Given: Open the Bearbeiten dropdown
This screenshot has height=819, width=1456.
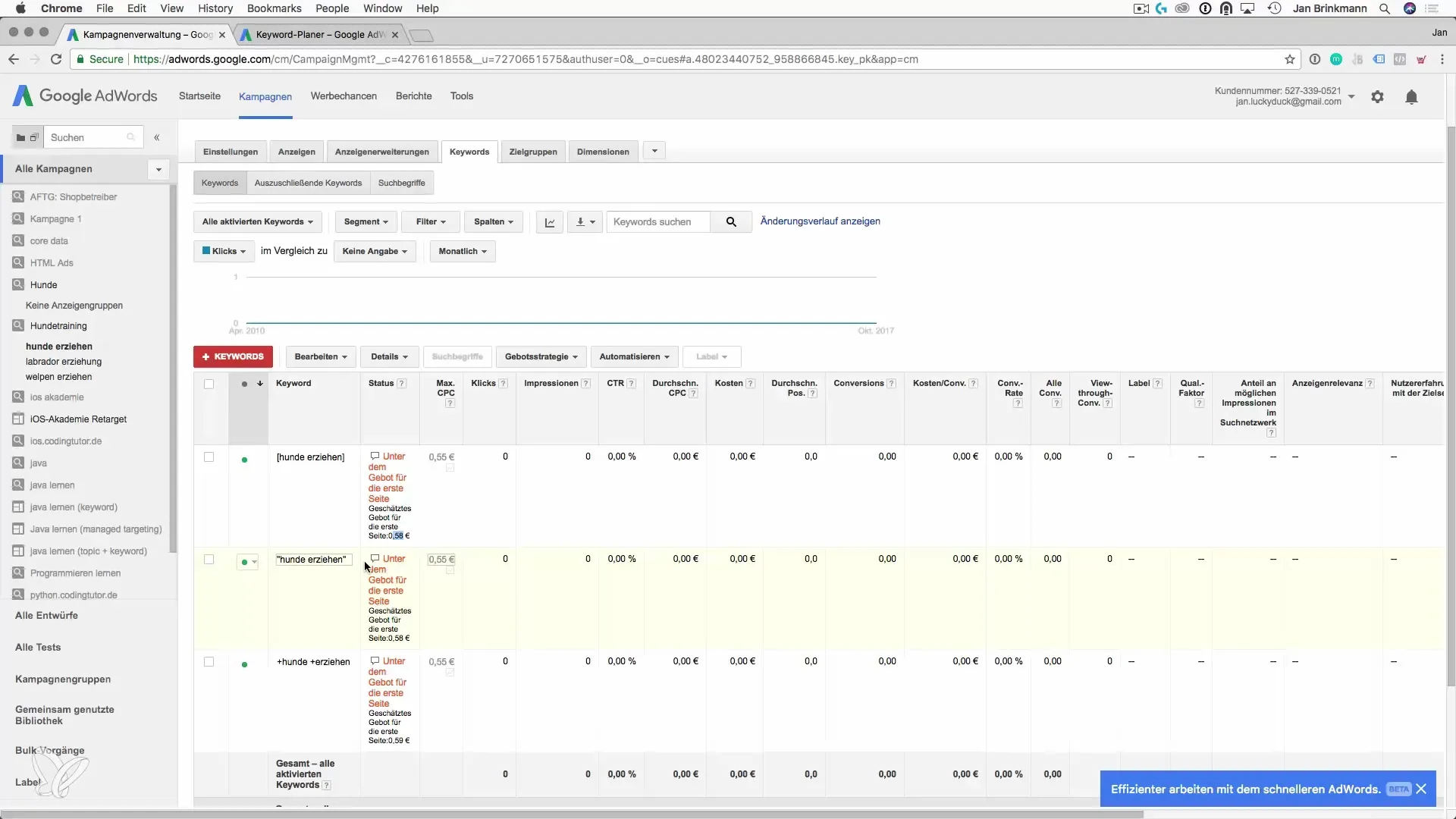Looking at the screenshot, I should [x=321, y=356].
